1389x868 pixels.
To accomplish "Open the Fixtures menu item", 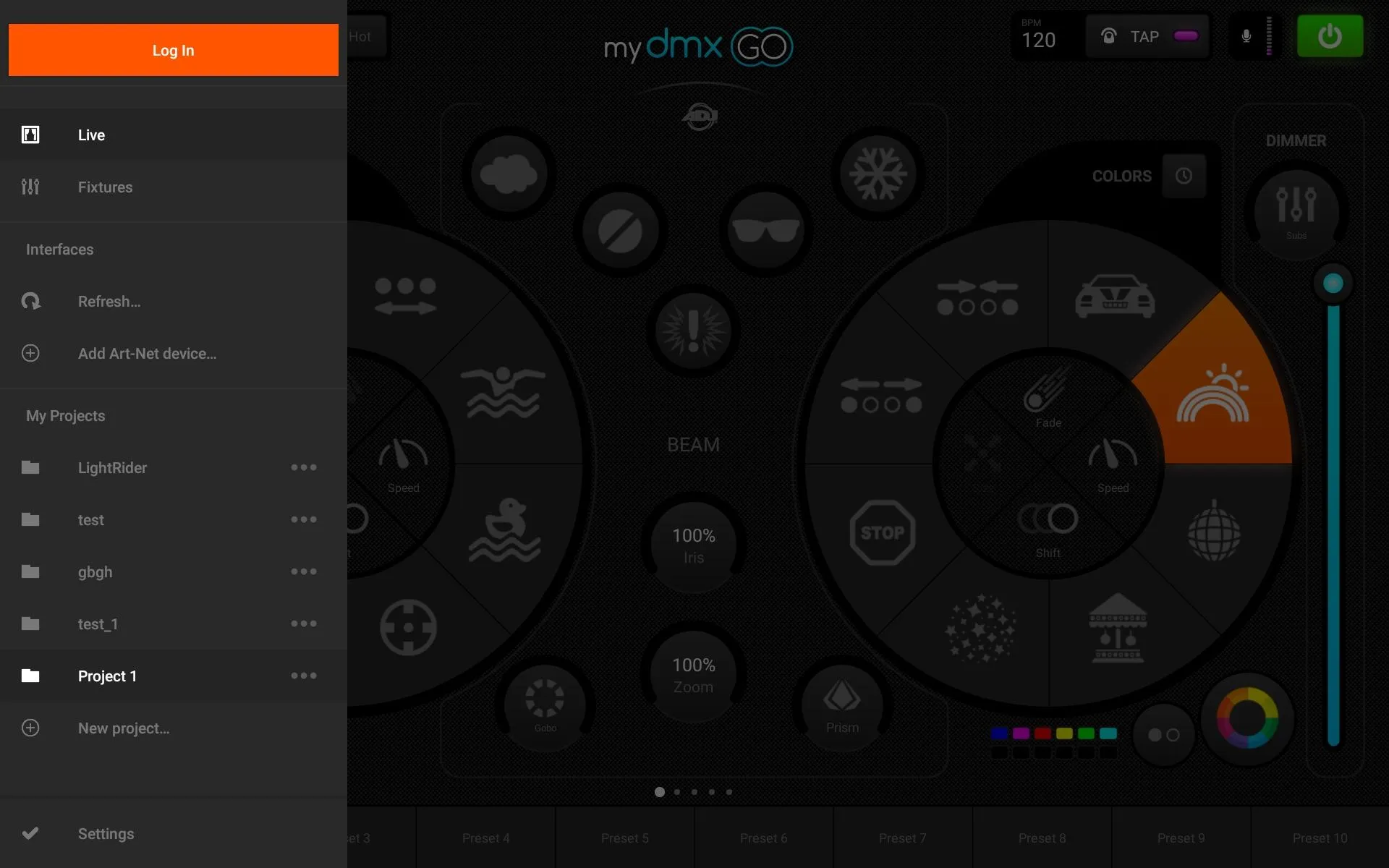I will tap(105, 187).
